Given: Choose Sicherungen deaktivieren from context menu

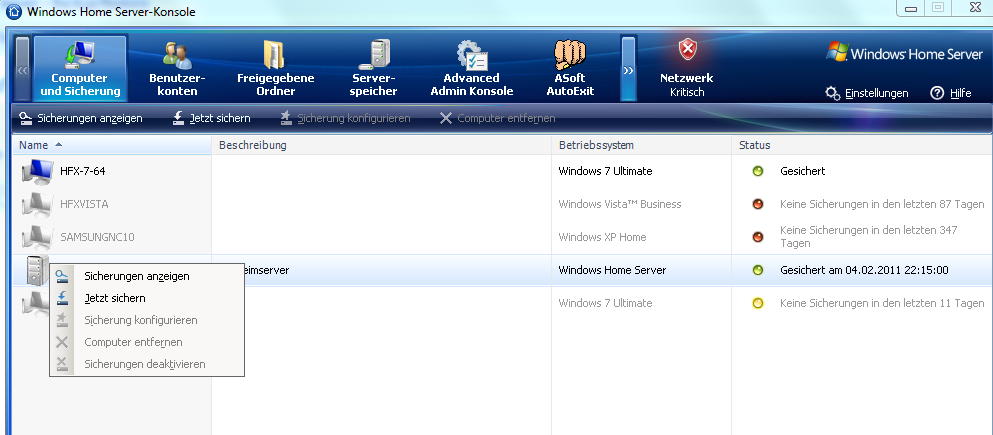Looking at the screenshot, I should pos(147,364).
